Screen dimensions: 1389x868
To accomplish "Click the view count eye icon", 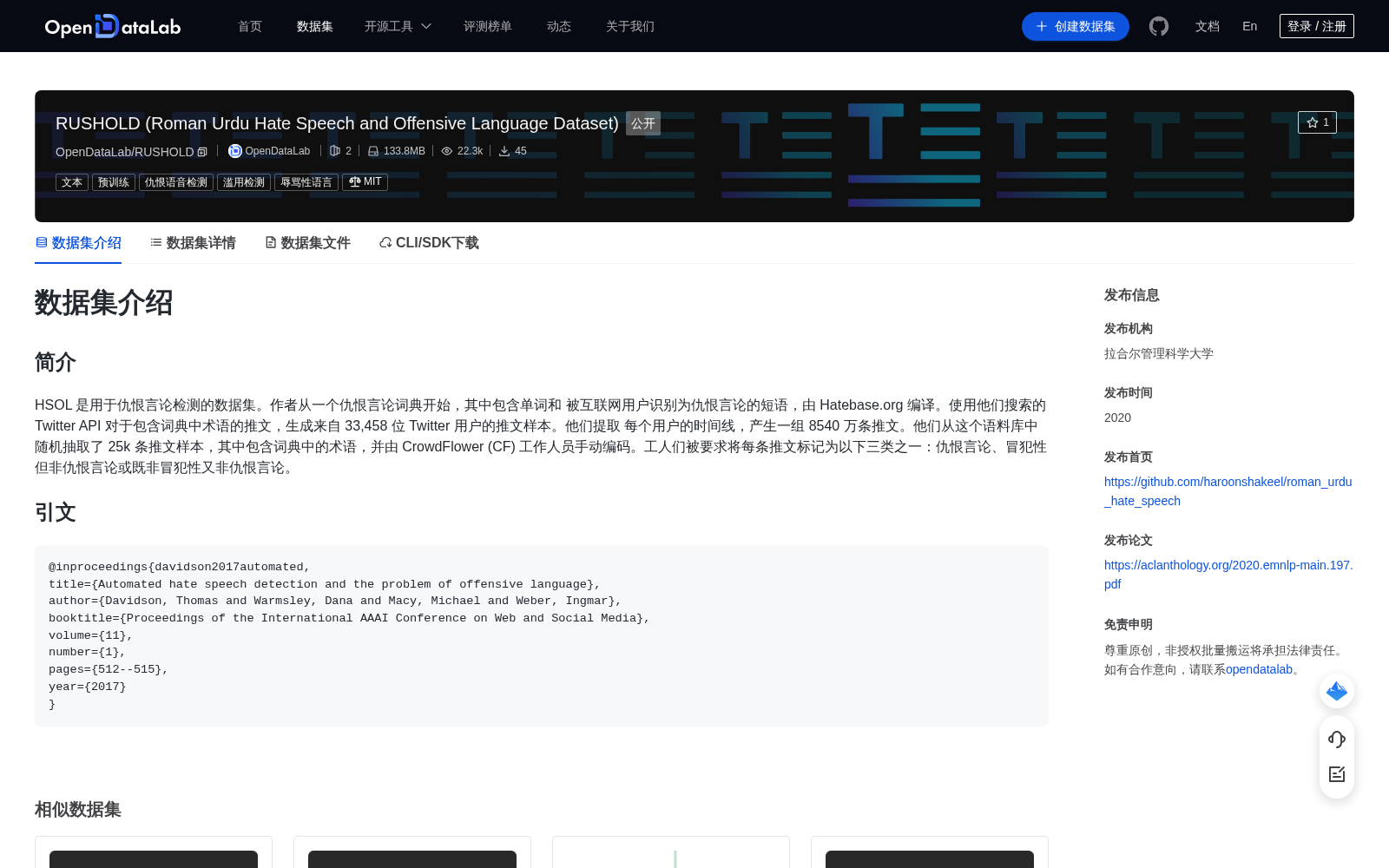I will [x=447, y=151].
